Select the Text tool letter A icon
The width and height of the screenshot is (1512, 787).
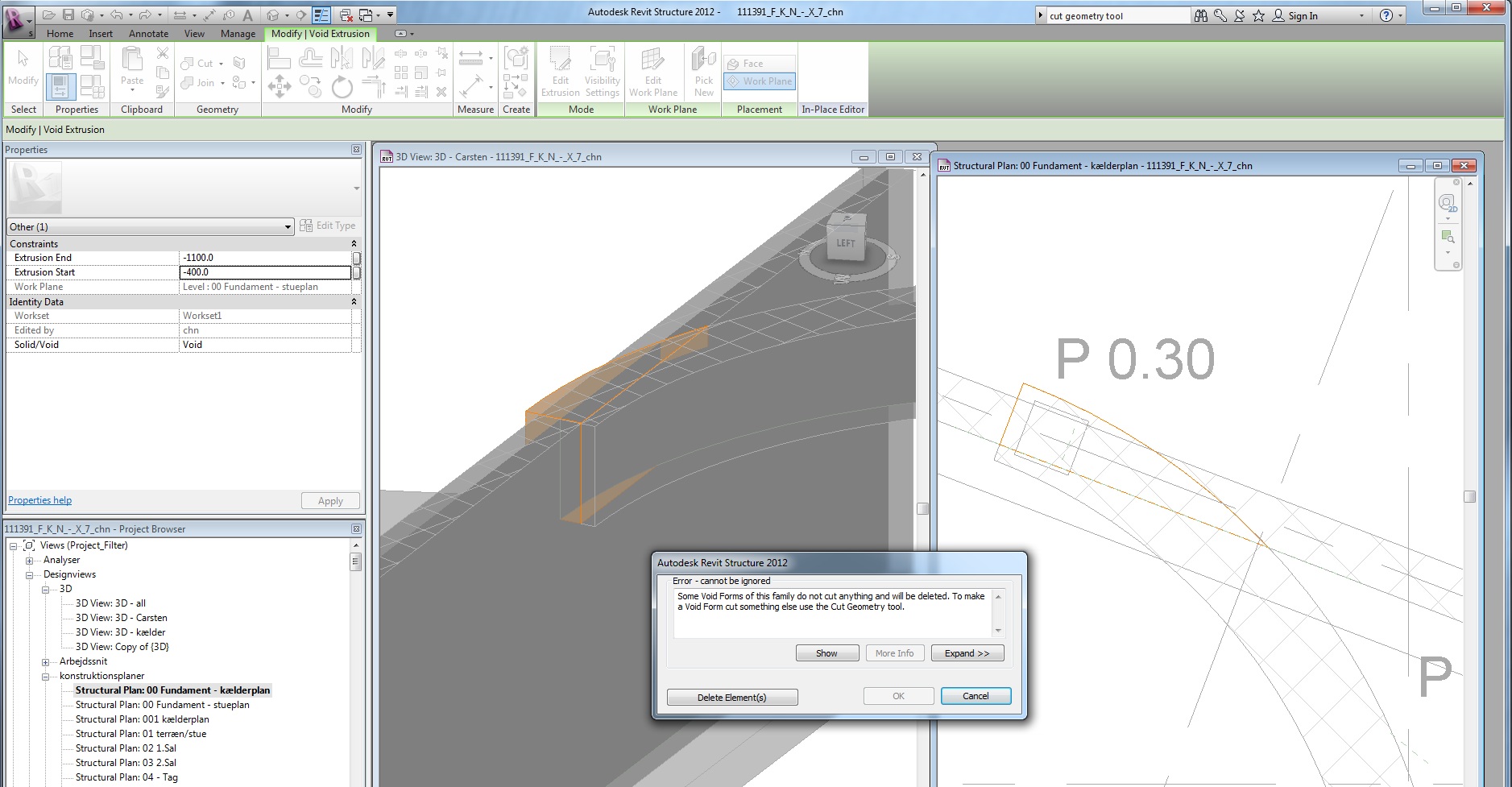tap(247, 14)
